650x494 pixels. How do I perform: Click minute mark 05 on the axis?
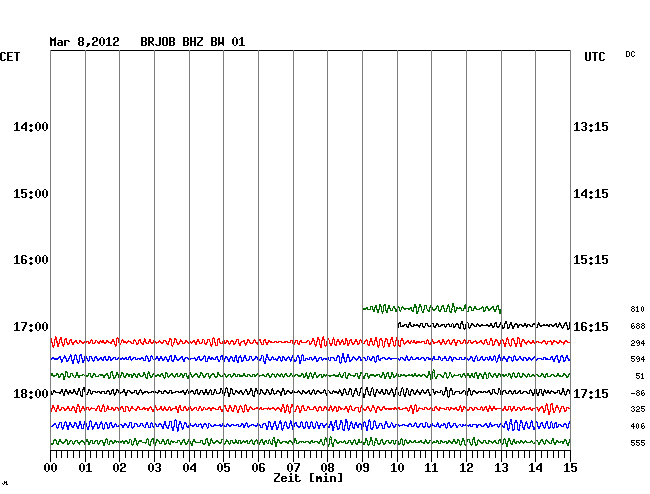click(x=223, y=468)
